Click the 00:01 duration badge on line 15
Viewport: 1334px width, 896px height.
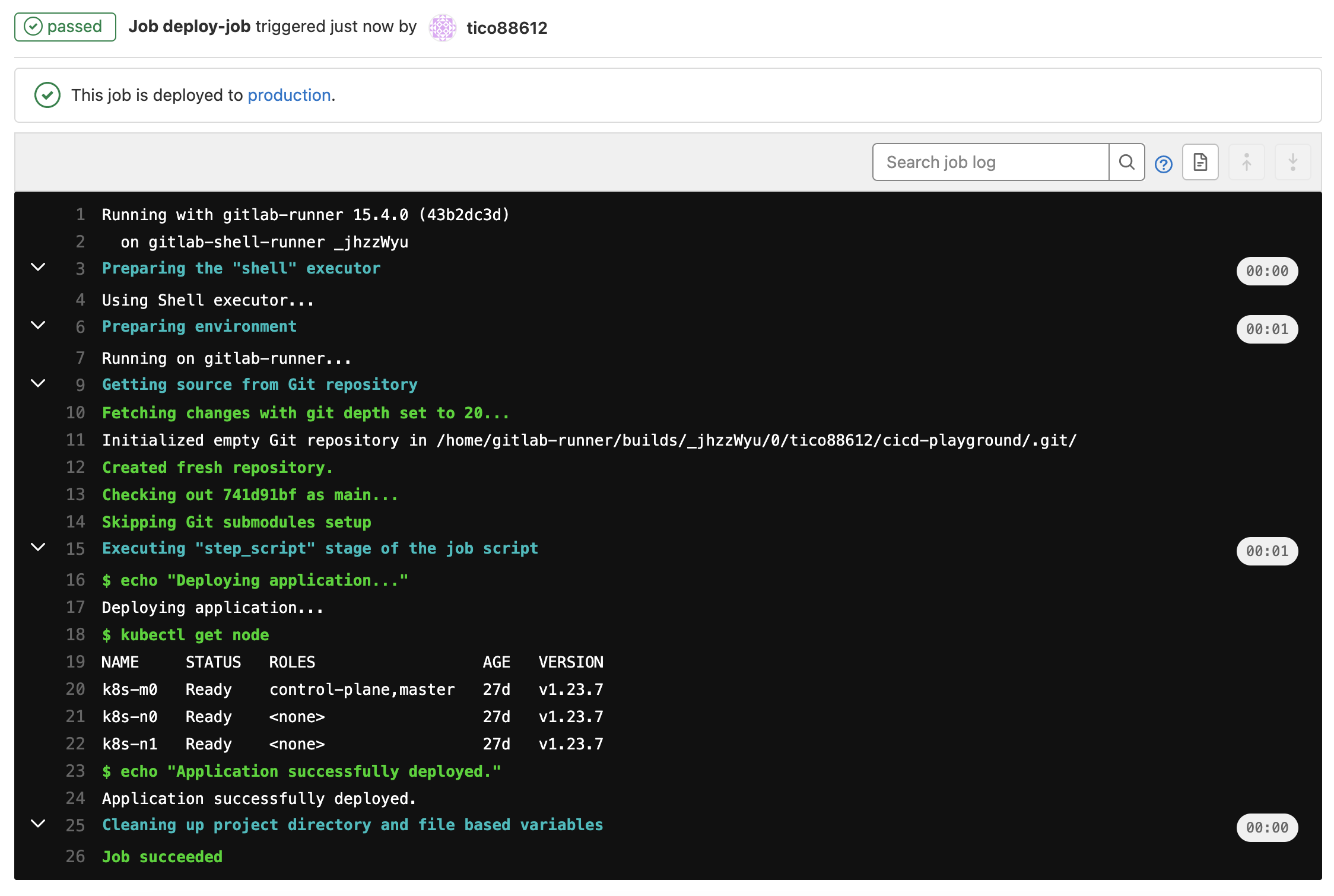[x=1266, y=551]
